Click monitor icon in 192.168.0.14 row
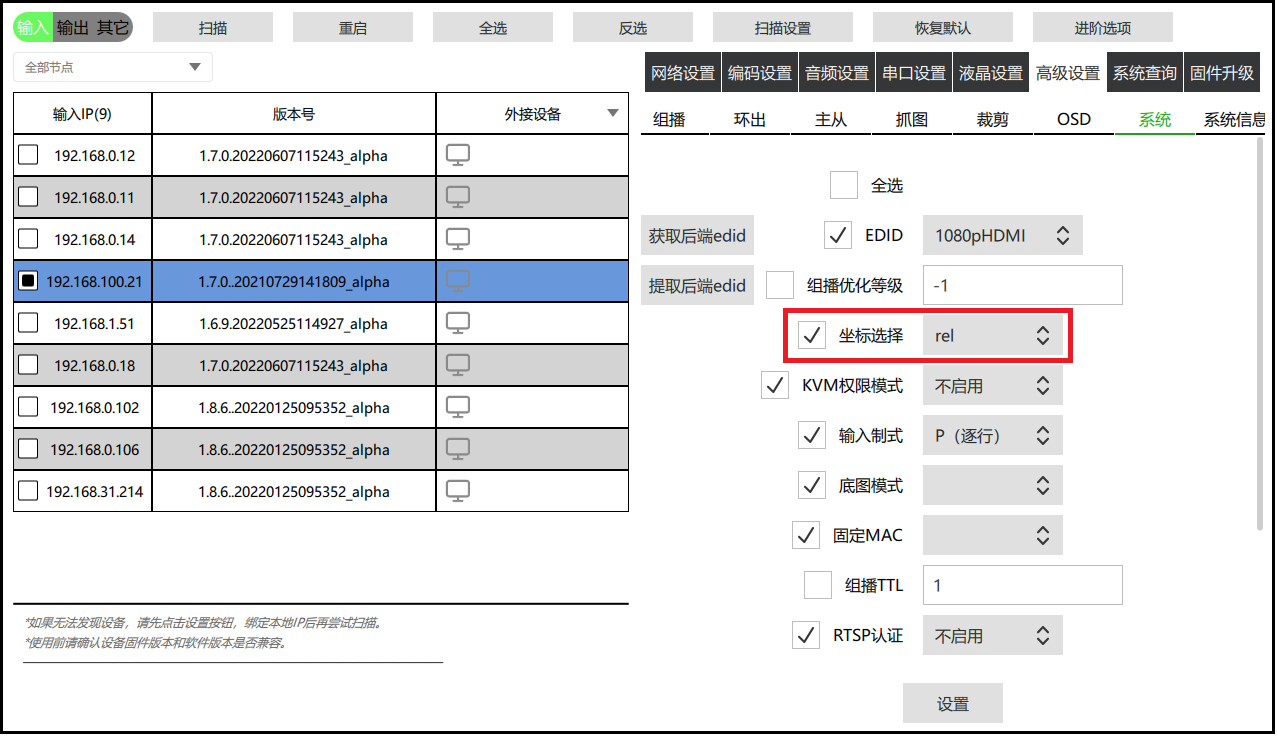 pyautogui.click(x=457, y=239)
